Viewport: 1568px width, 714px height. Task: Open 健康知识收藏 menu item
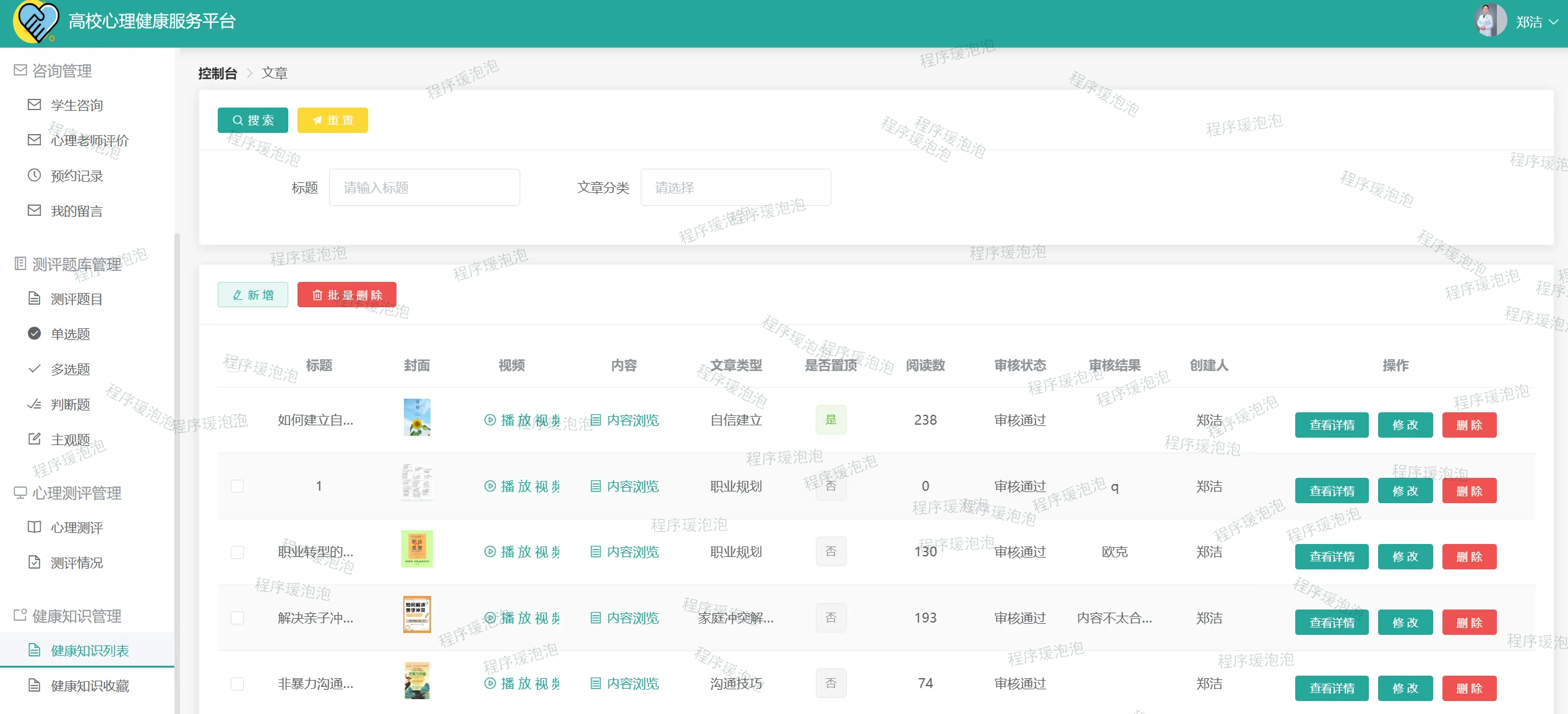pos(90,686)
